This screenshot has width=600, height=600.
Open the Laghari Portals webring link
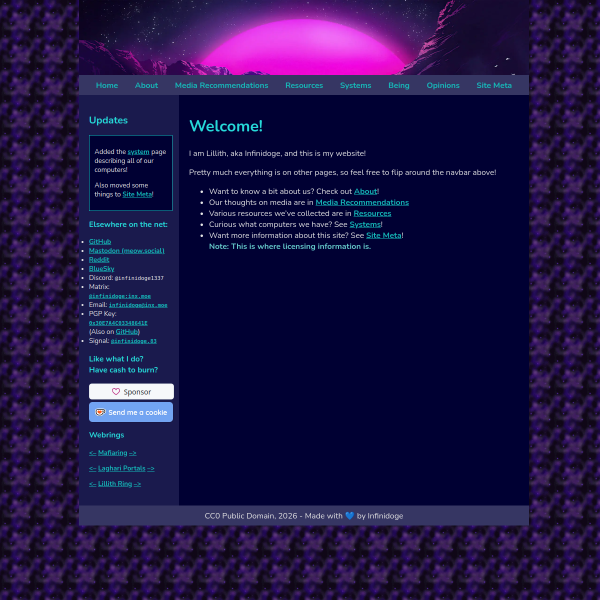122,468
